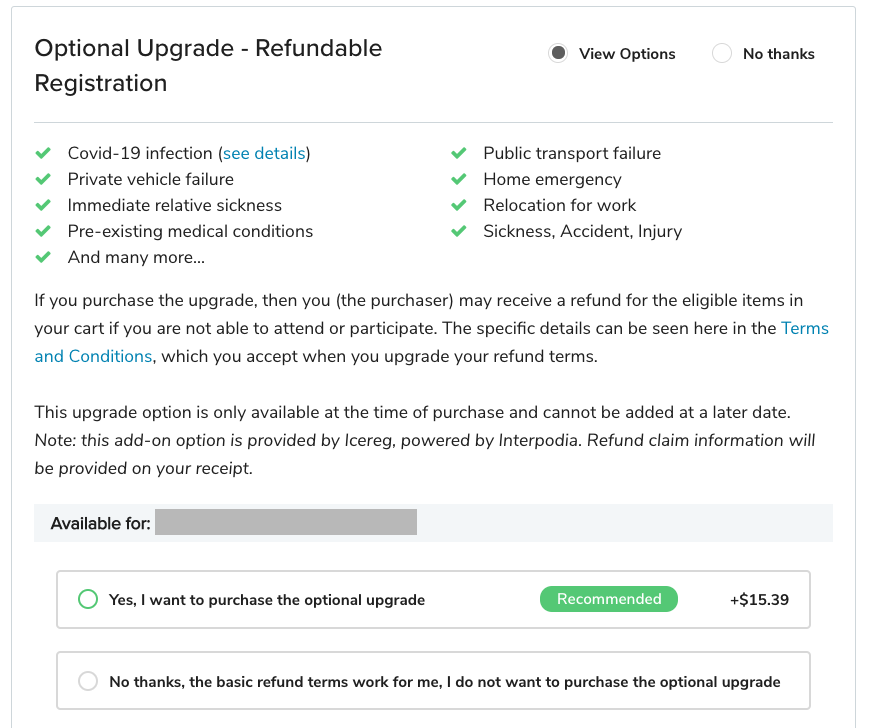Click checkmark beside Immediate relative sickness

pos(43,205)
